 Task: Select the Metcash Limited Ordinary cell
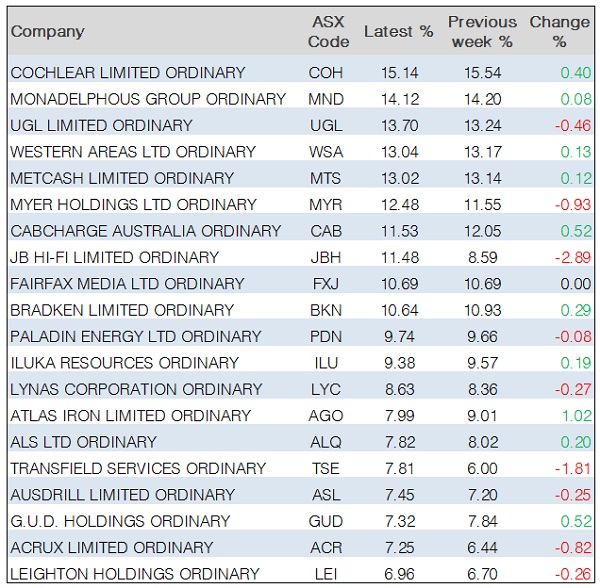click(x=122, y=178)
